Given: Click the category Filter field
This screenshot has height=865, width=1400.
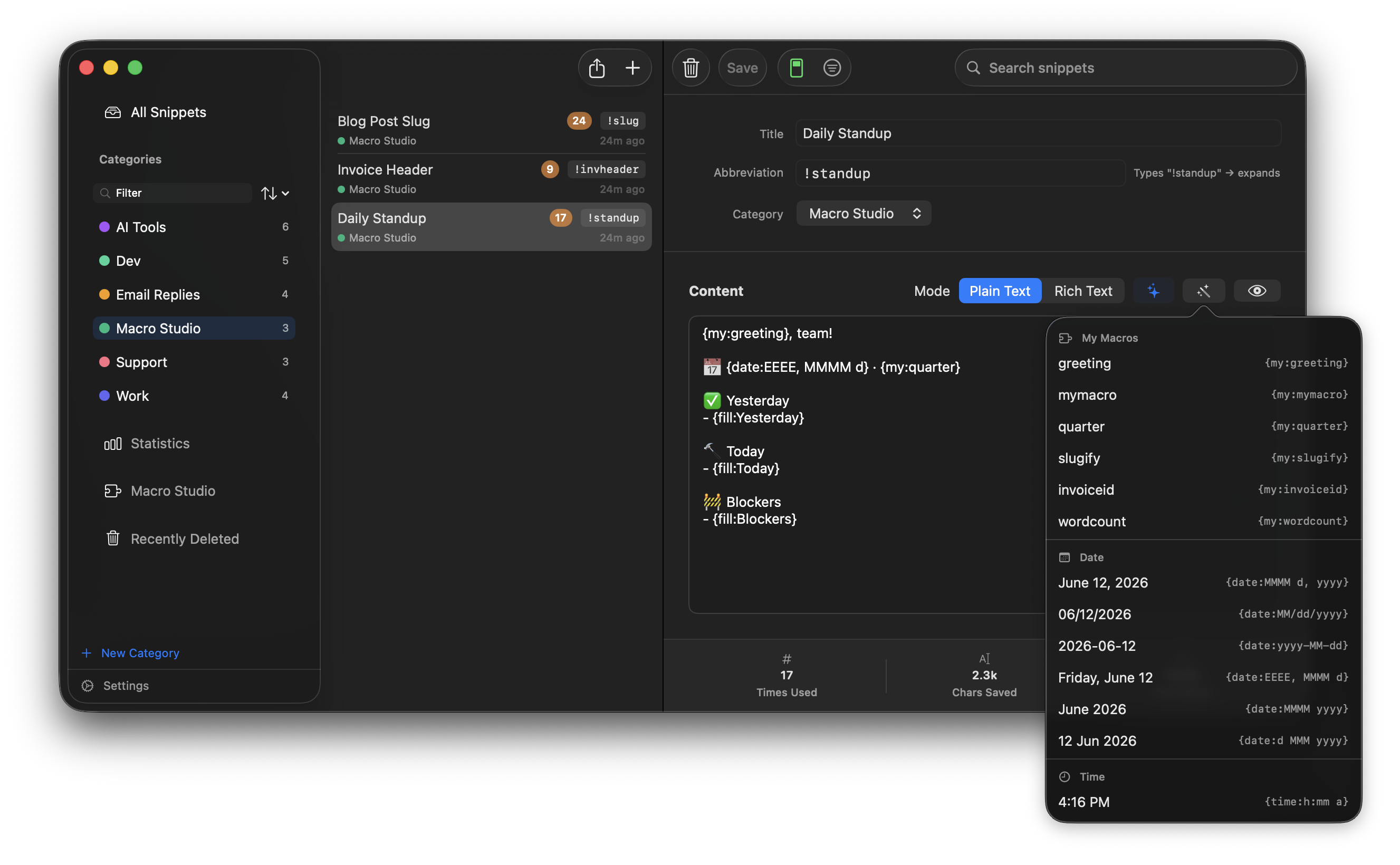Looking at the screenshot, I should coord(172,193).
